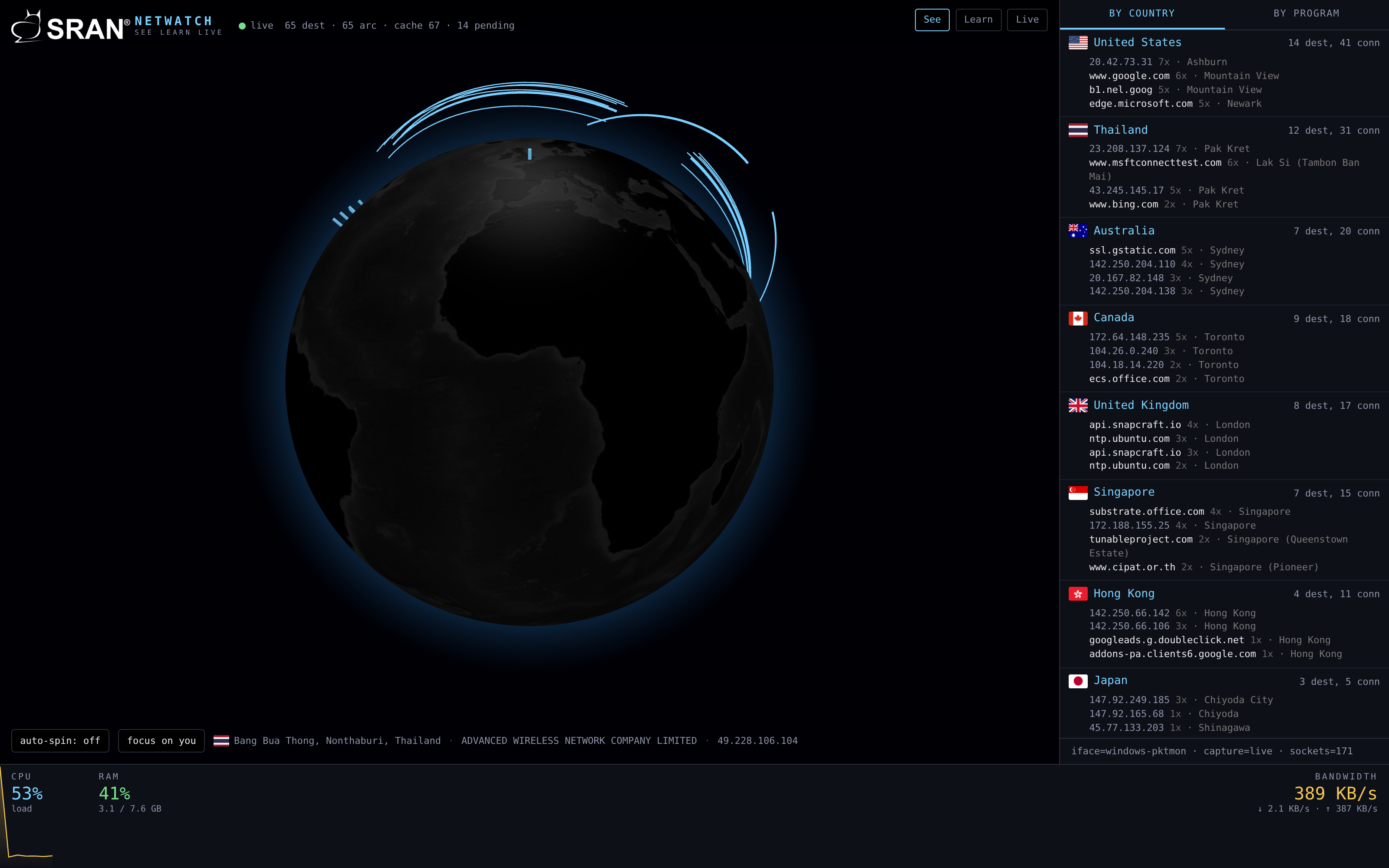Toggle the auto-spin: off button
The width and height of the screenshot is (1389, 868).
(x=60, y=740)
